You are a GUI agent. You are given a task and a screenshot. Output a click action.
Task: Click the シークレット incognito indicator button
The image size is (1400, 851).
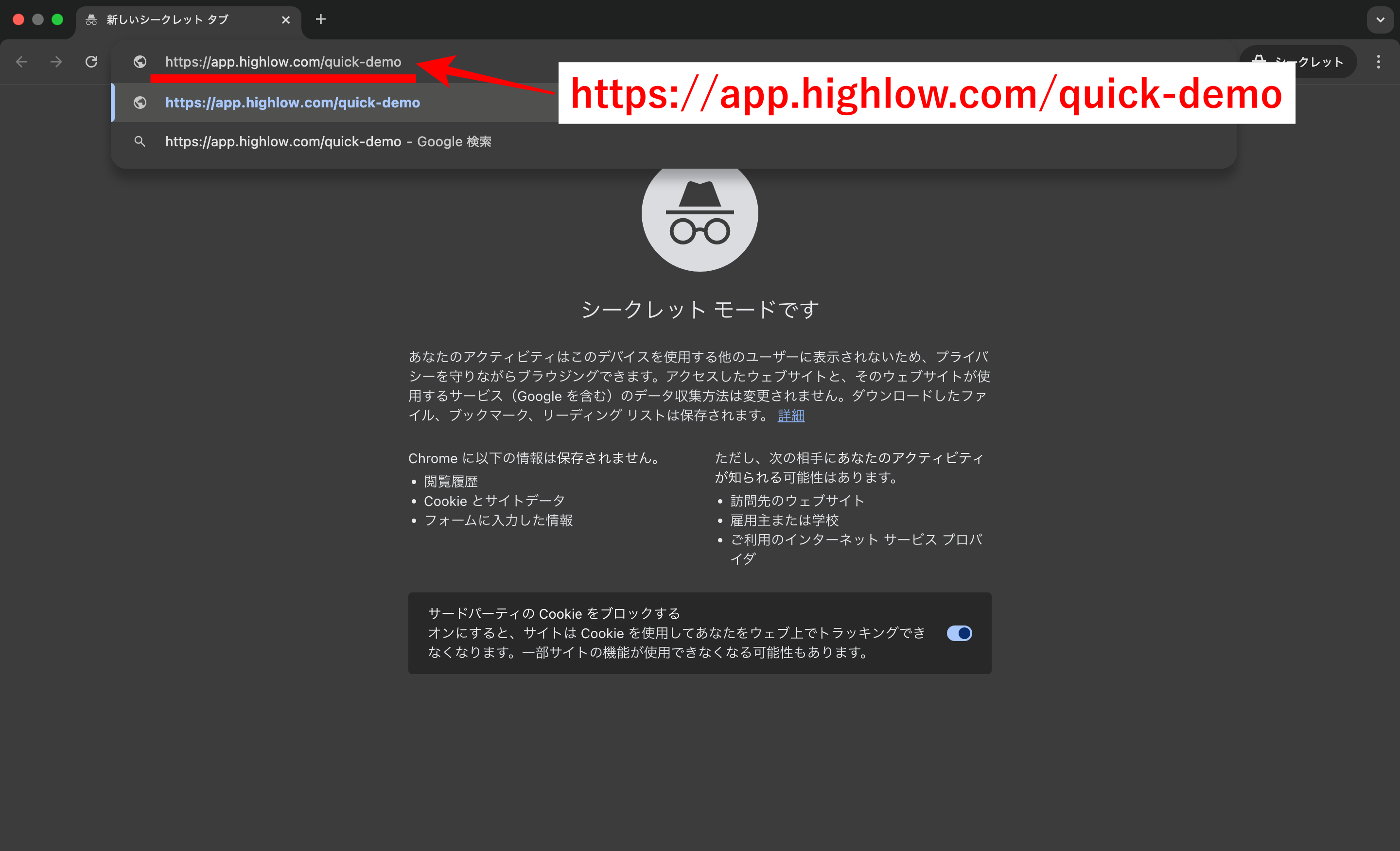pyautogui.click(x=1298, y=61)
